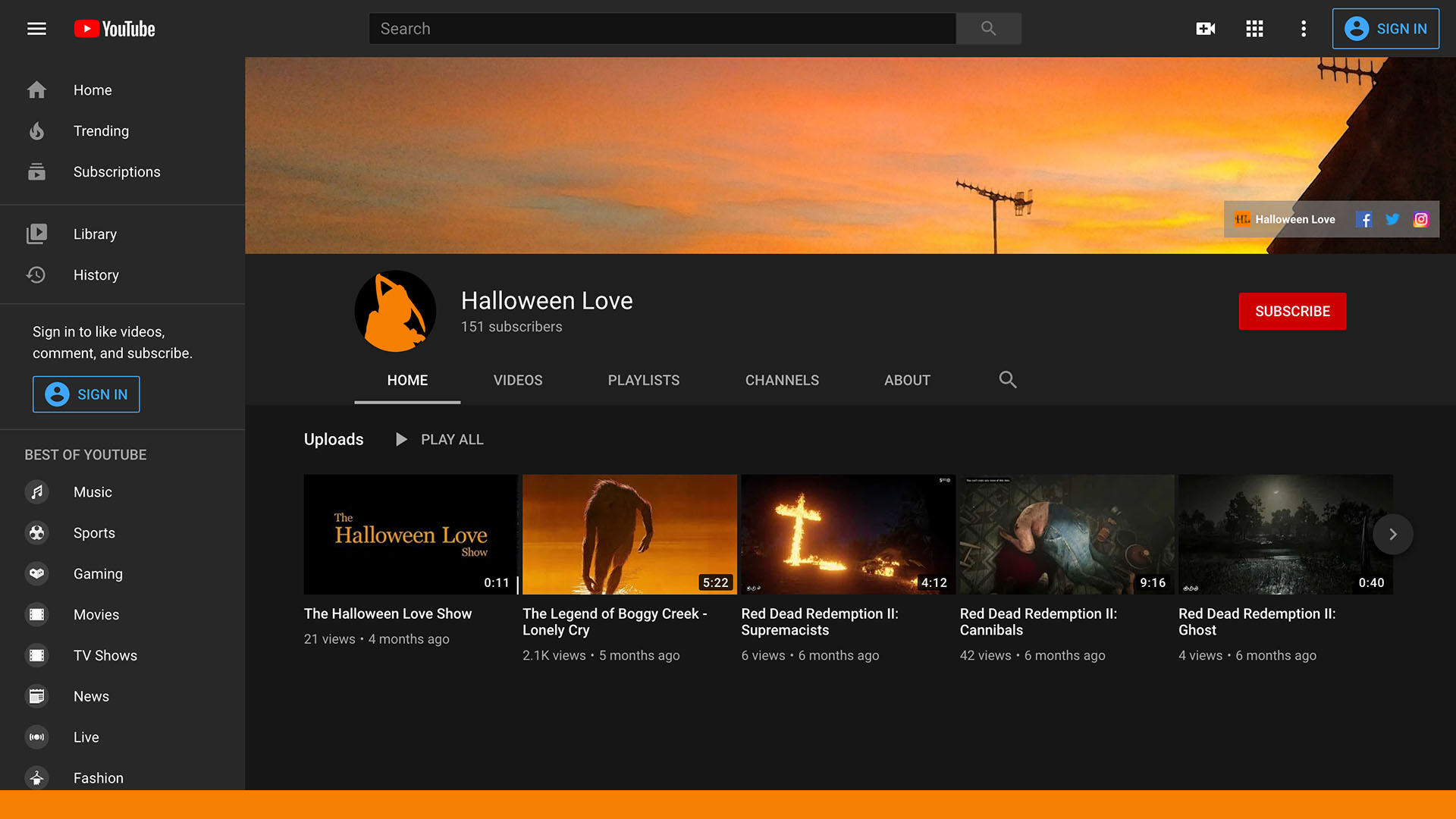This screenshot has height=819, width=1456.
Task: Open the banner Instagram link
Action: [x=1421, y=220]
